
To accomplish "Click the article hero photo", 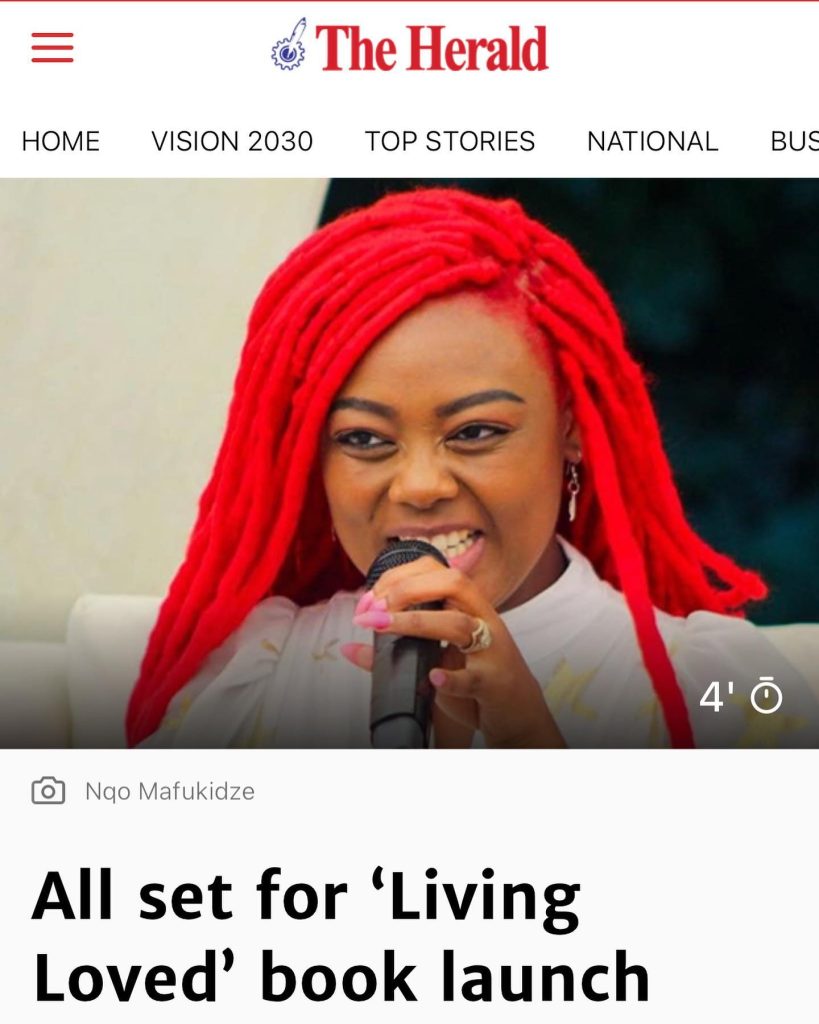I will pyautogui.click(x=410, y=463).
